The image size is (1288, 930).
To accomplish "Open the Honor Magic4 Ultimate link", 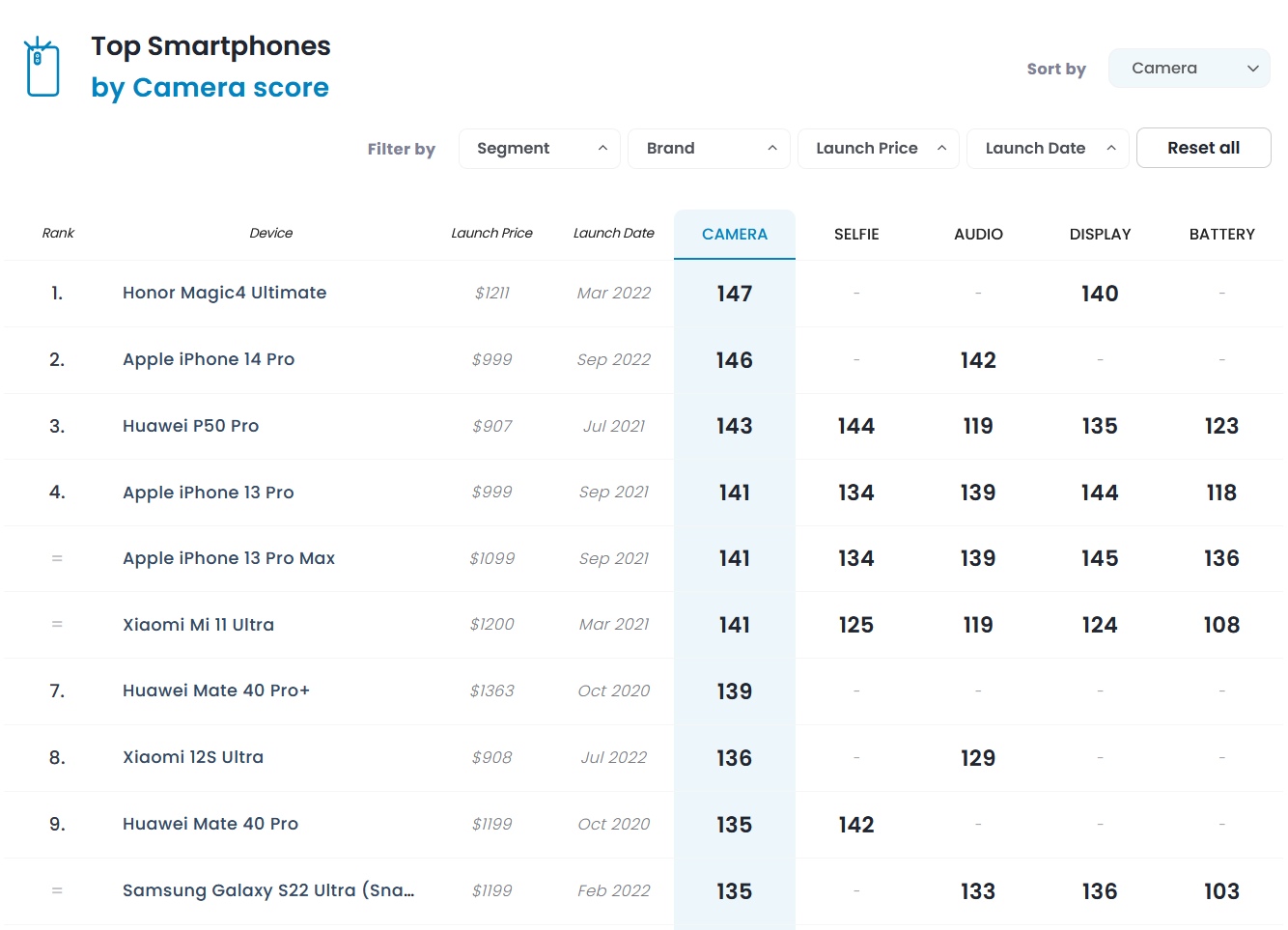I will [224, 293].
